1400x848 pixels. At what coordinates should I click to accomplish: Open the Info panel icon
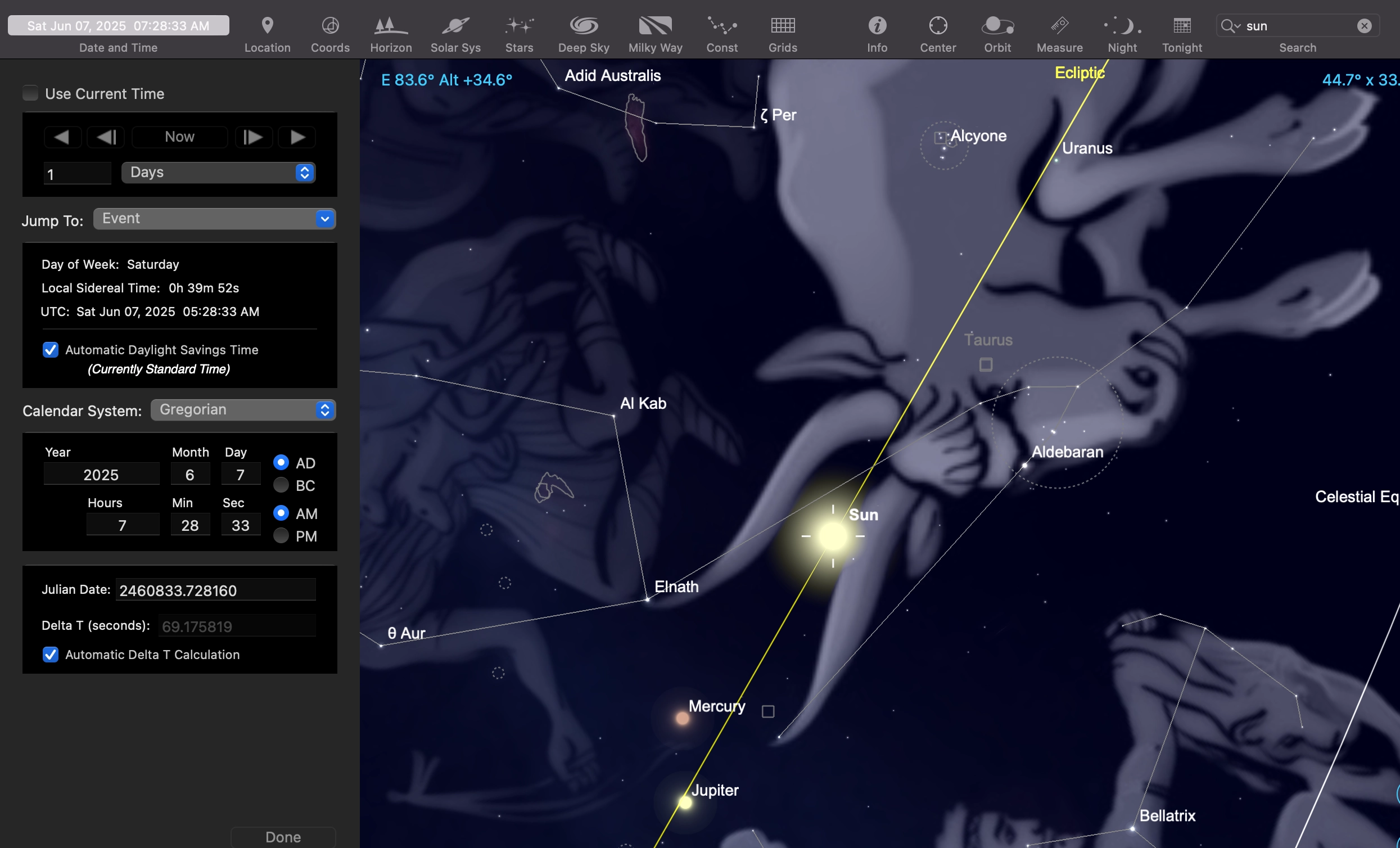(x=877, y=25)
